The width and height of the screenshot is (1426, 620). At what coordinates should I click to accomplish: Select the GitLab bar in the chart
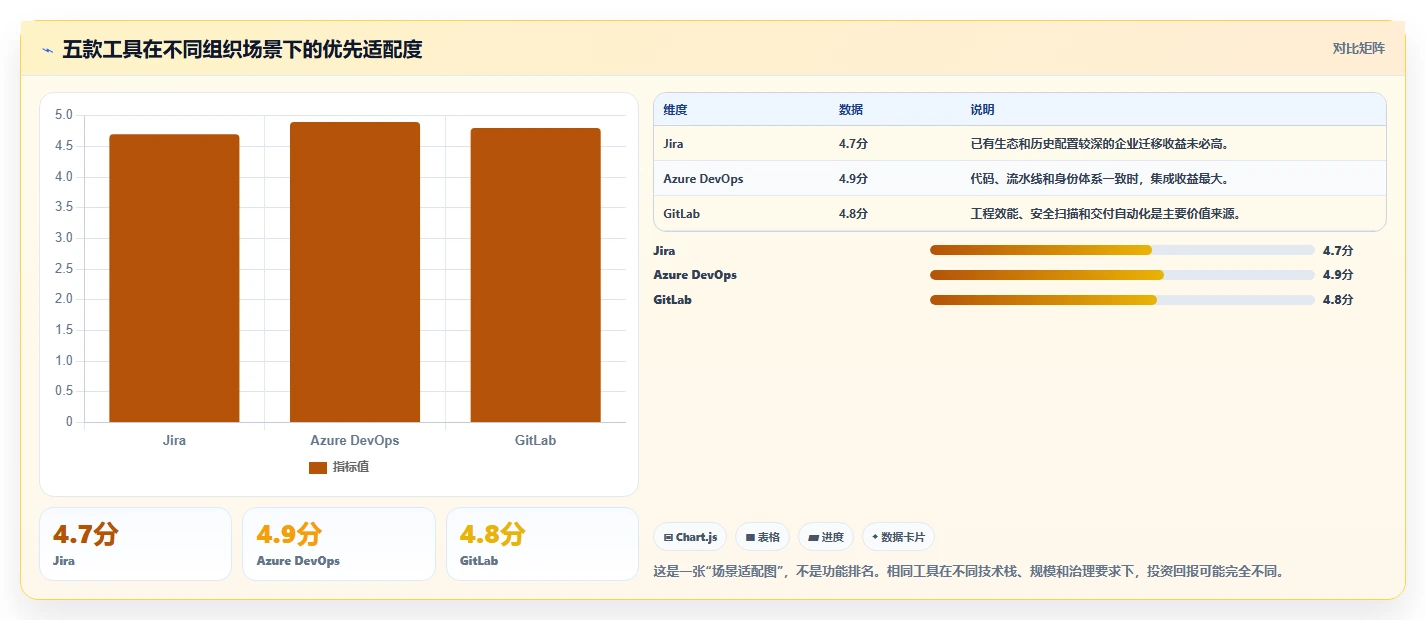(536, 275)
